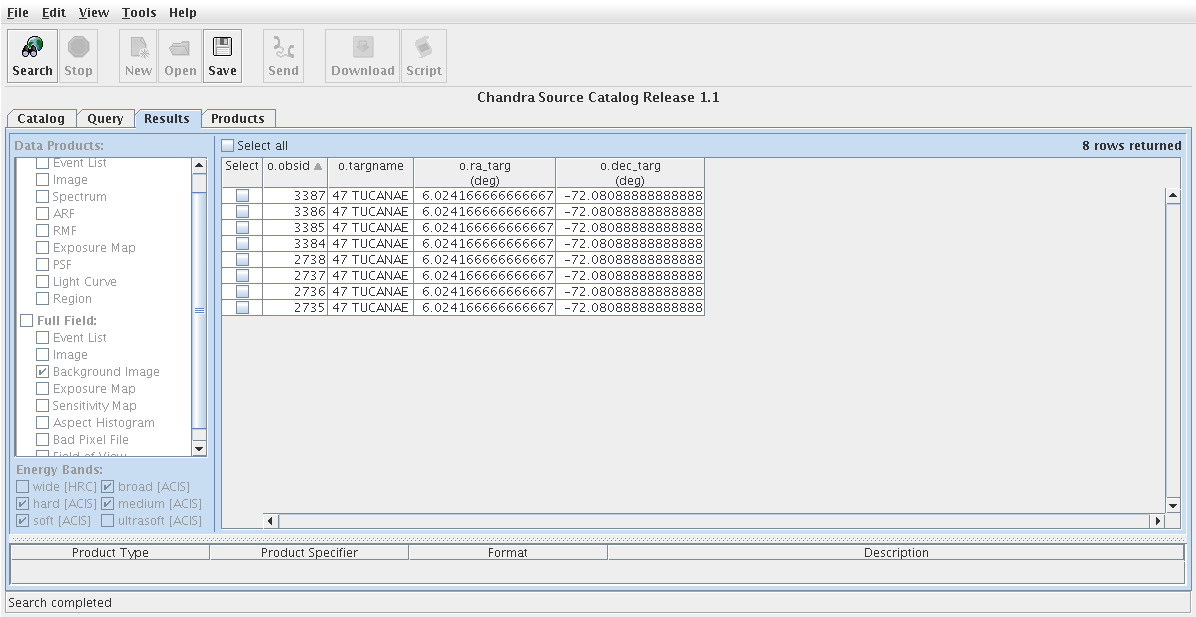Toggle the soft [ACIS] energy band
1196x617 pixels.
point(23,521)
